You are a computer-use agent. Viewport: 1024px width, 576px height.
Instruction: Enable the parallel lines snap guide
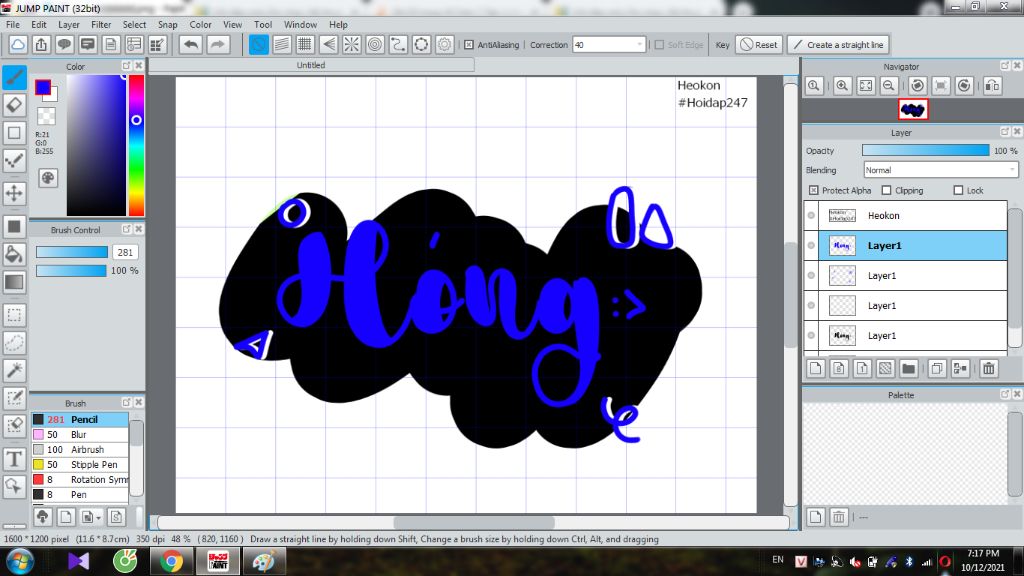point(281,44)
